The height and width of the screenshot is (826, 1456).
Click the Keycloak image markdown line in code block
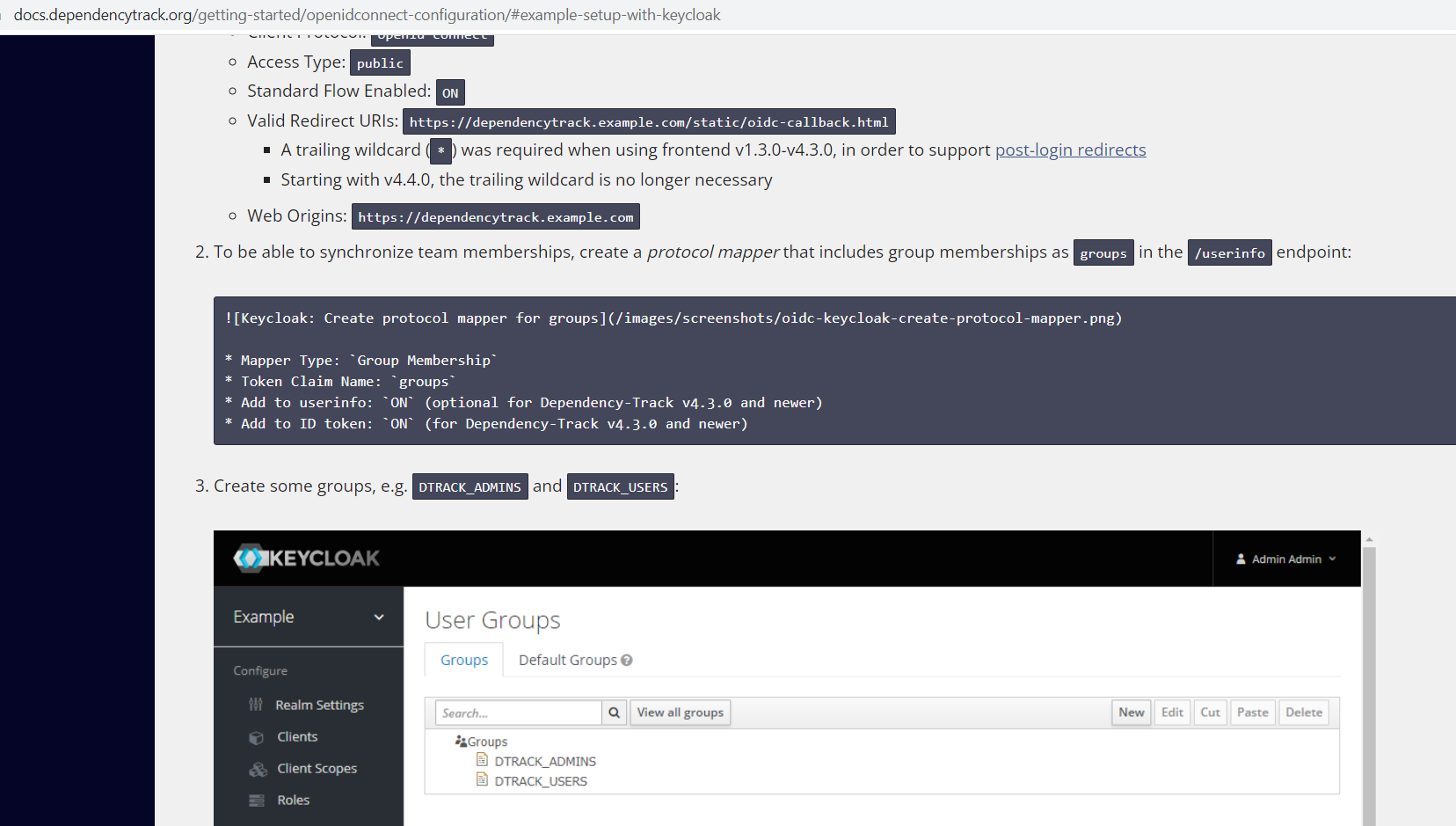[x=673, y=318]
